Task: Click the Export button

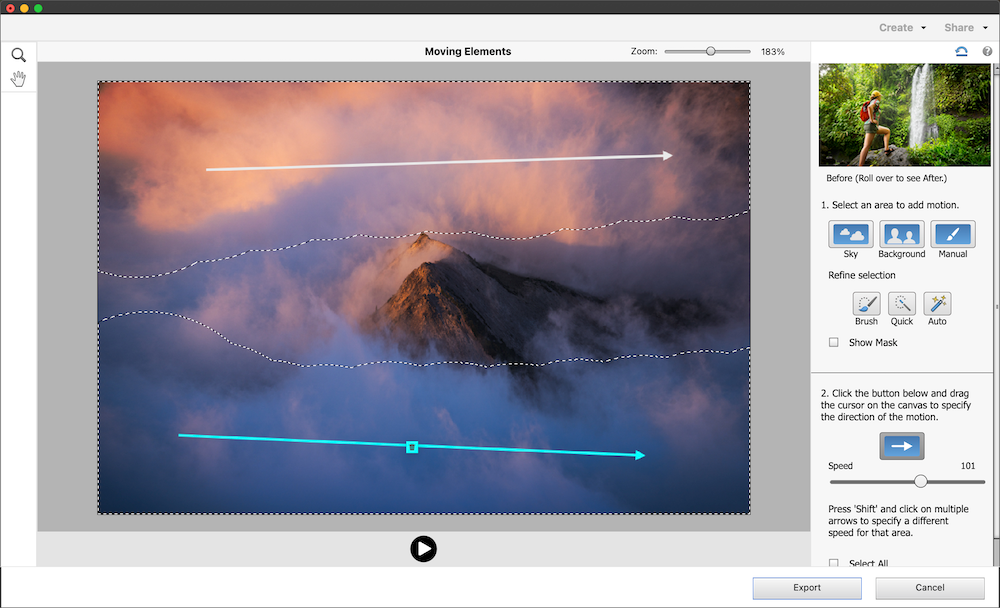Action: point(807,588)
